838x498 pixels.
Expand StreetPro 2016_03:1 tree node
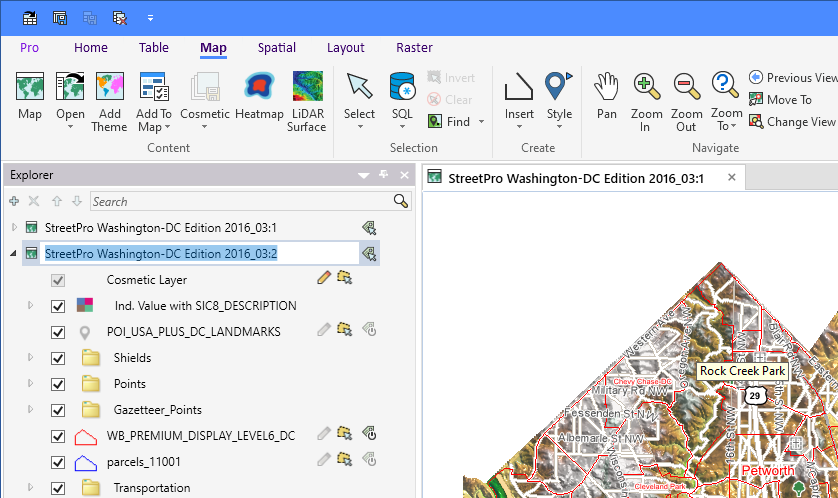tap(14, 227)
